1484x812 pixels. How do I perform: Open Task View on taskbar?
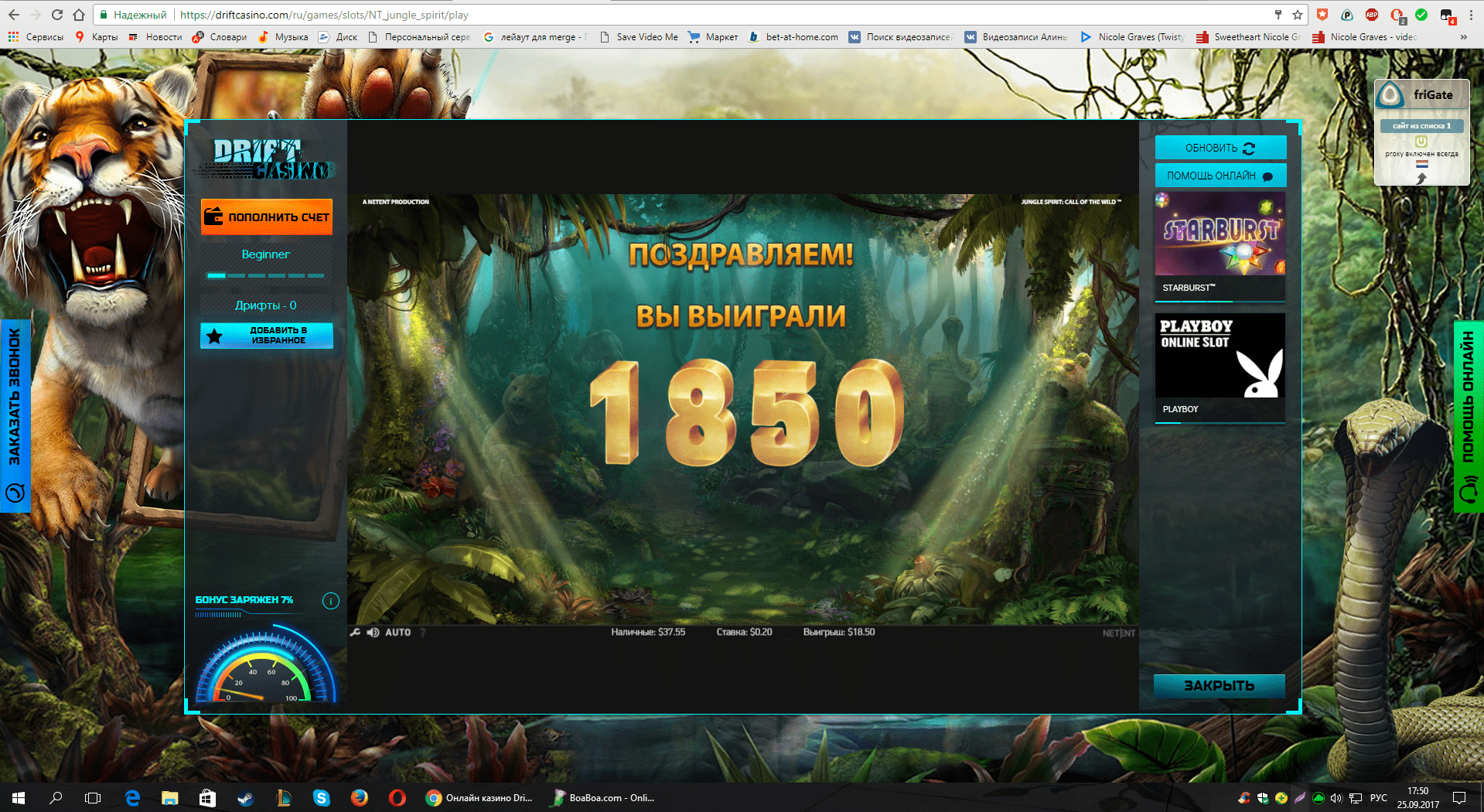tap(93, 797)
